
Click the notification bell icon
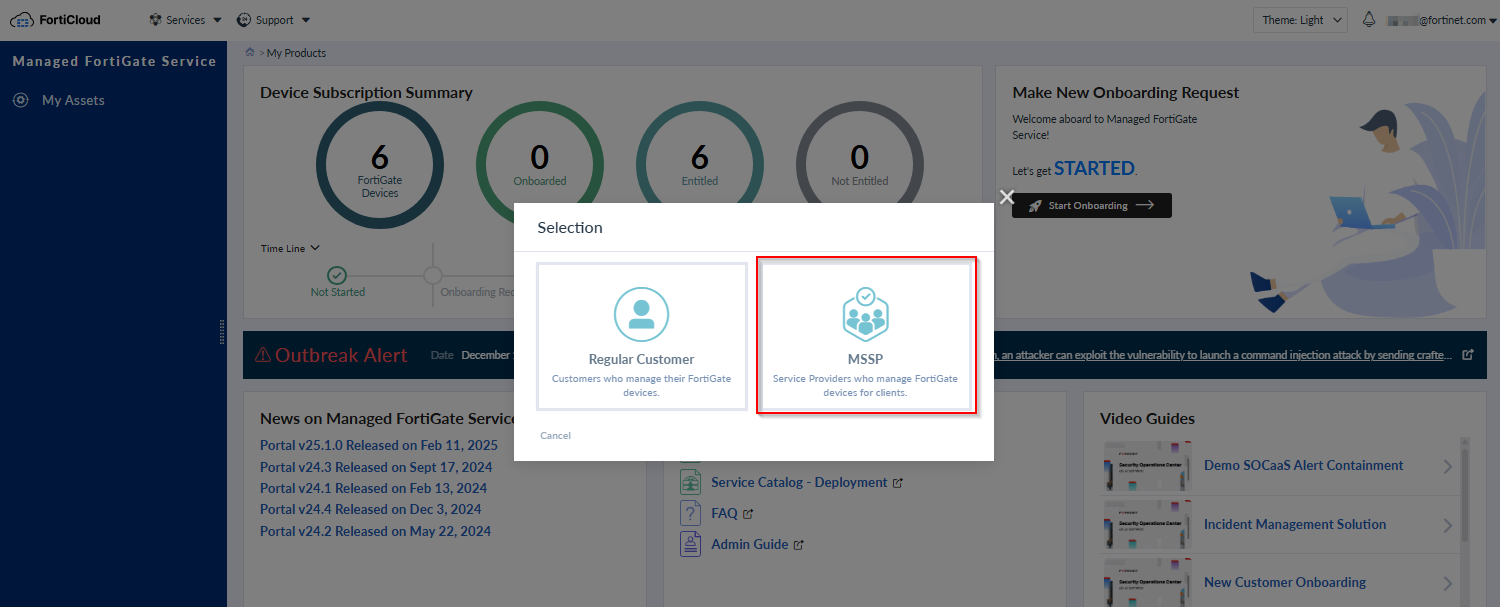click(1368, 18)
